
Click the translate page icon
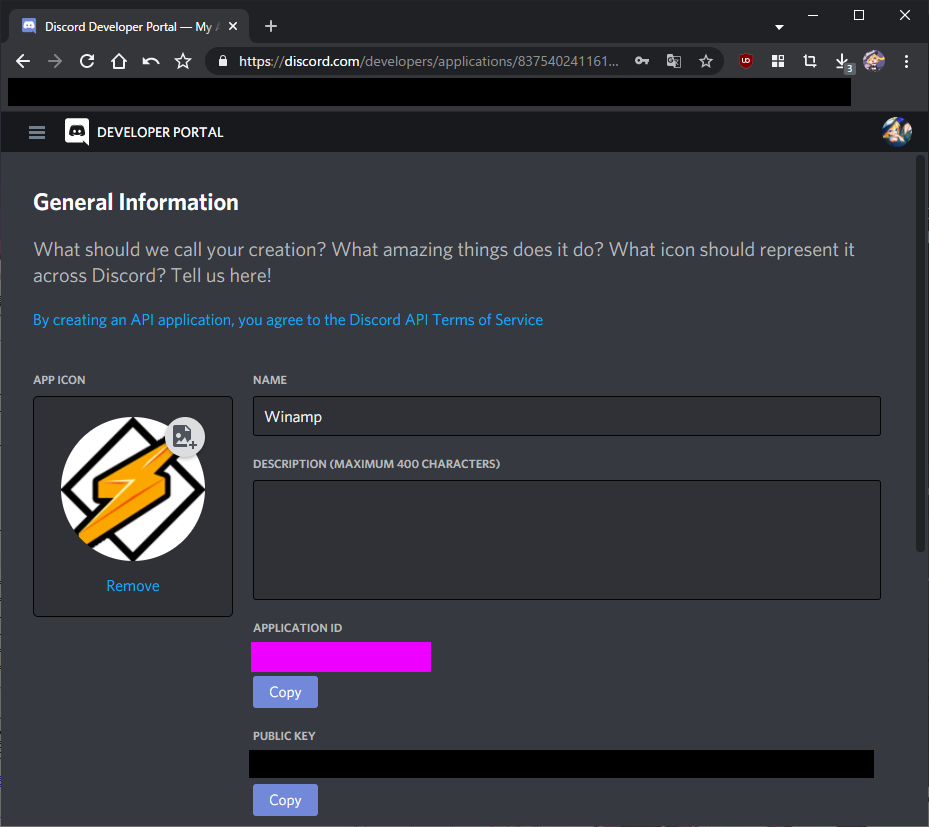[674, 61]
